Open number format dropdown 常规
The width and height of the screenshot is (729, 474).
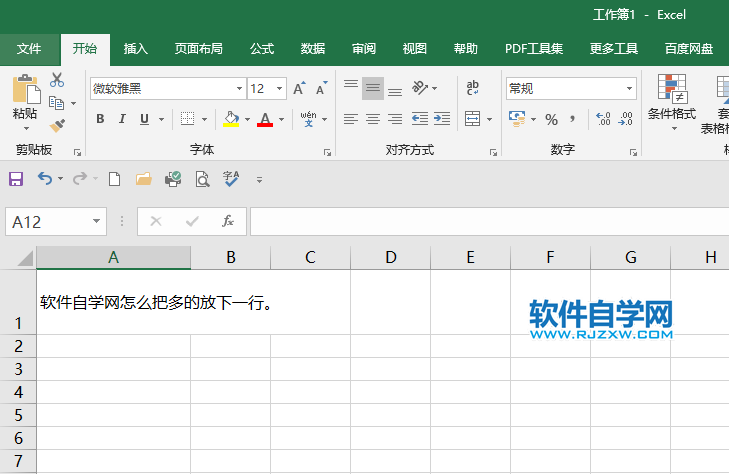point(629,88)
